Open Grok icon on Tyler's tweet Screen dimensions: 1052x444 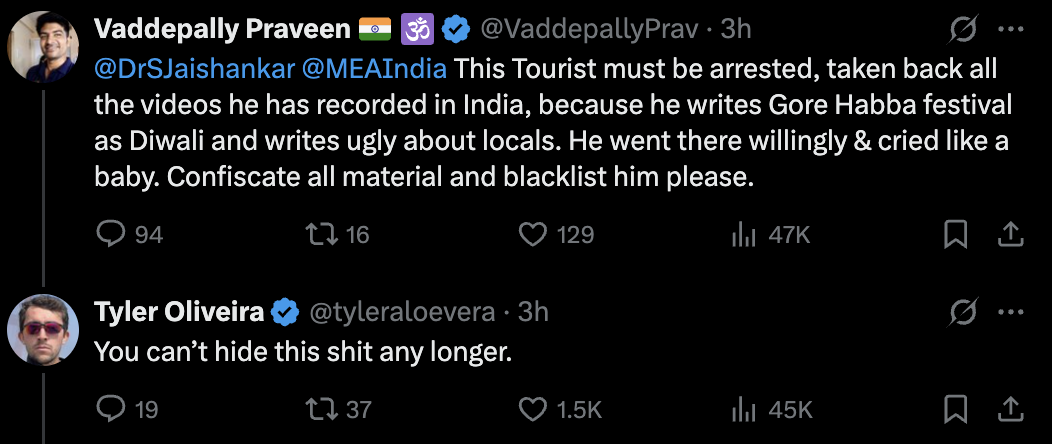961,313
